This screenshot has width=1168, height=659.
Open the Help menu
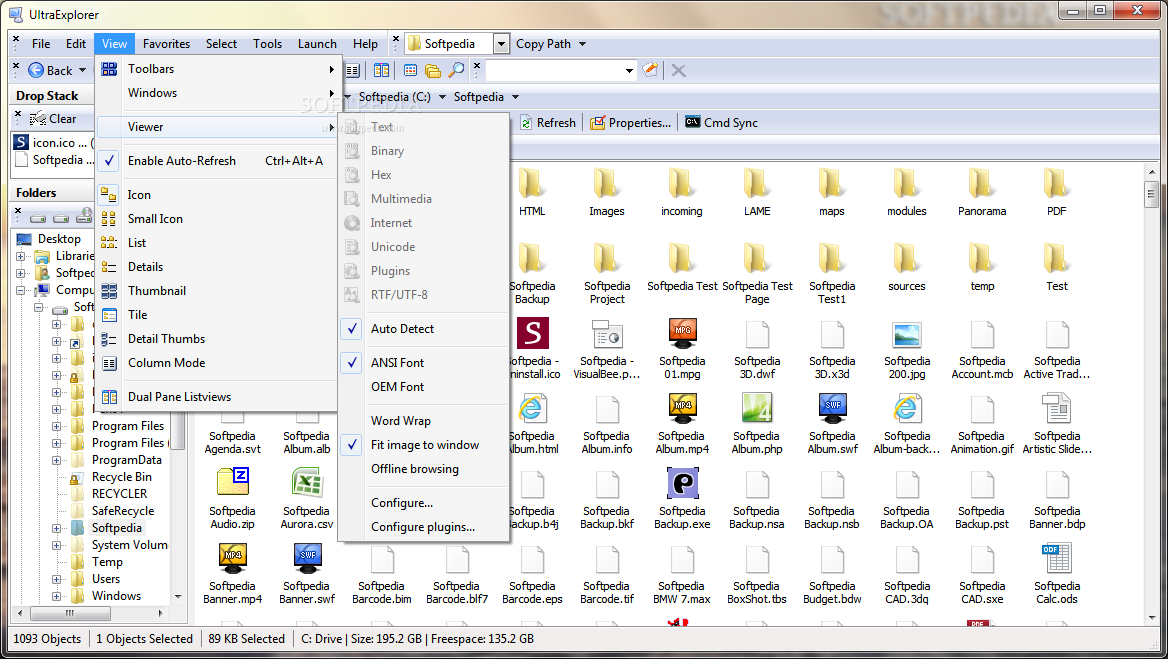pos(365,44)
